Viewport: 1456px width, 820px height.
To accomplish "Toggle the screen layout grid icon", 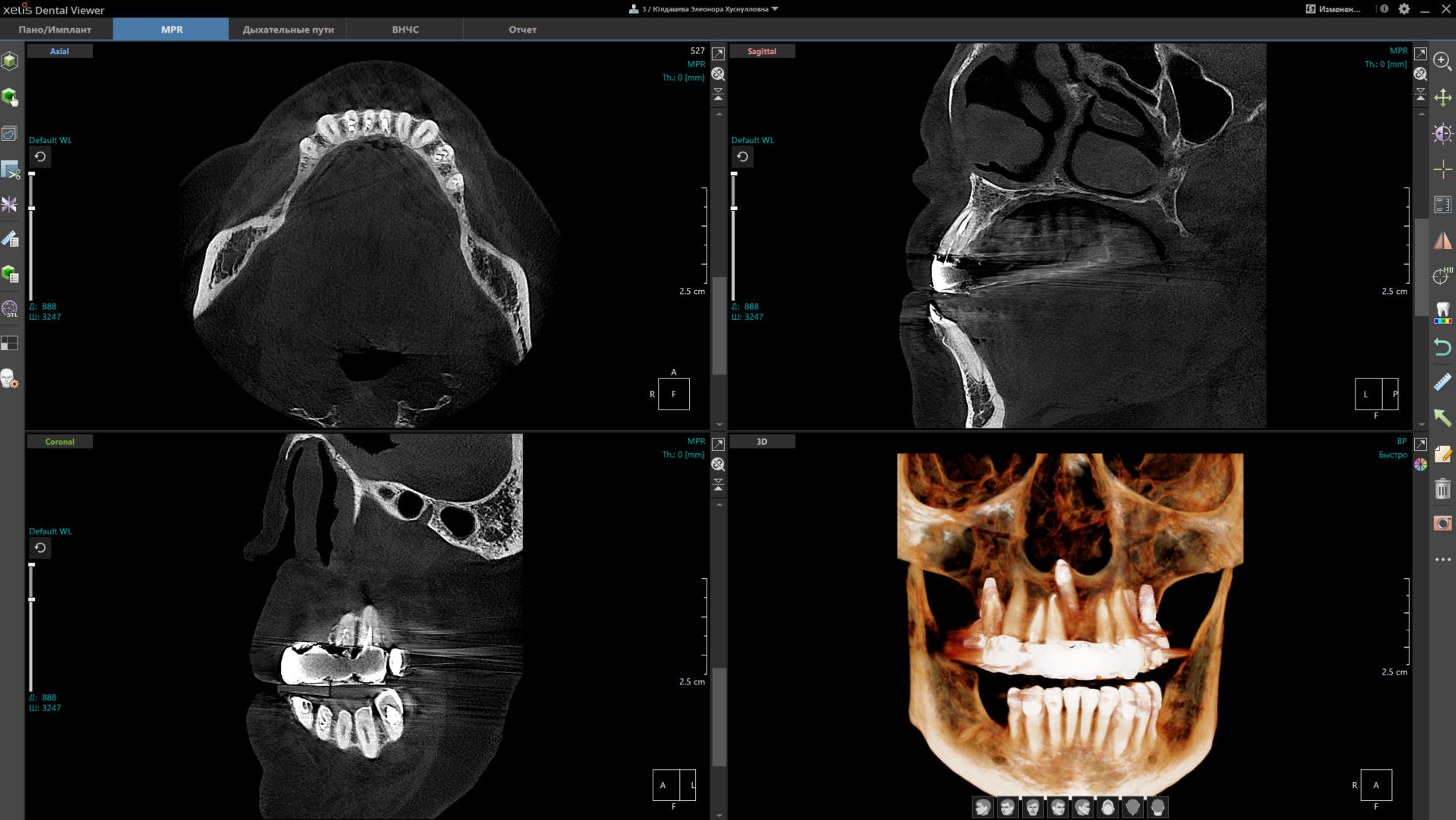I will (10, 344).
